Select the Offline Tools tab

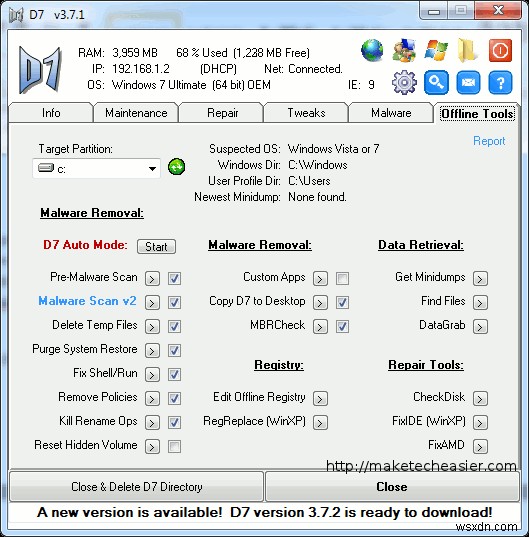click(x=477, y=113)
